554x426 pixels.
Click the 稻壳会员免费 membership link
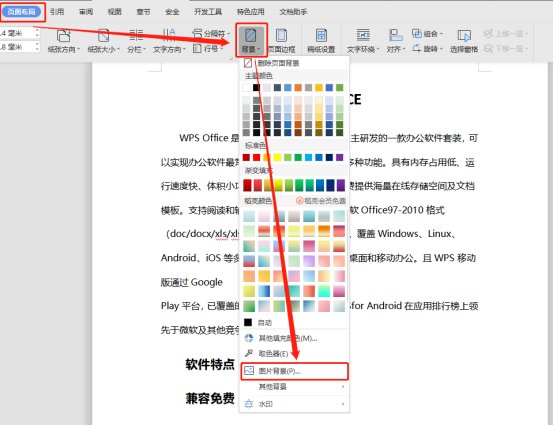(321, 201)
